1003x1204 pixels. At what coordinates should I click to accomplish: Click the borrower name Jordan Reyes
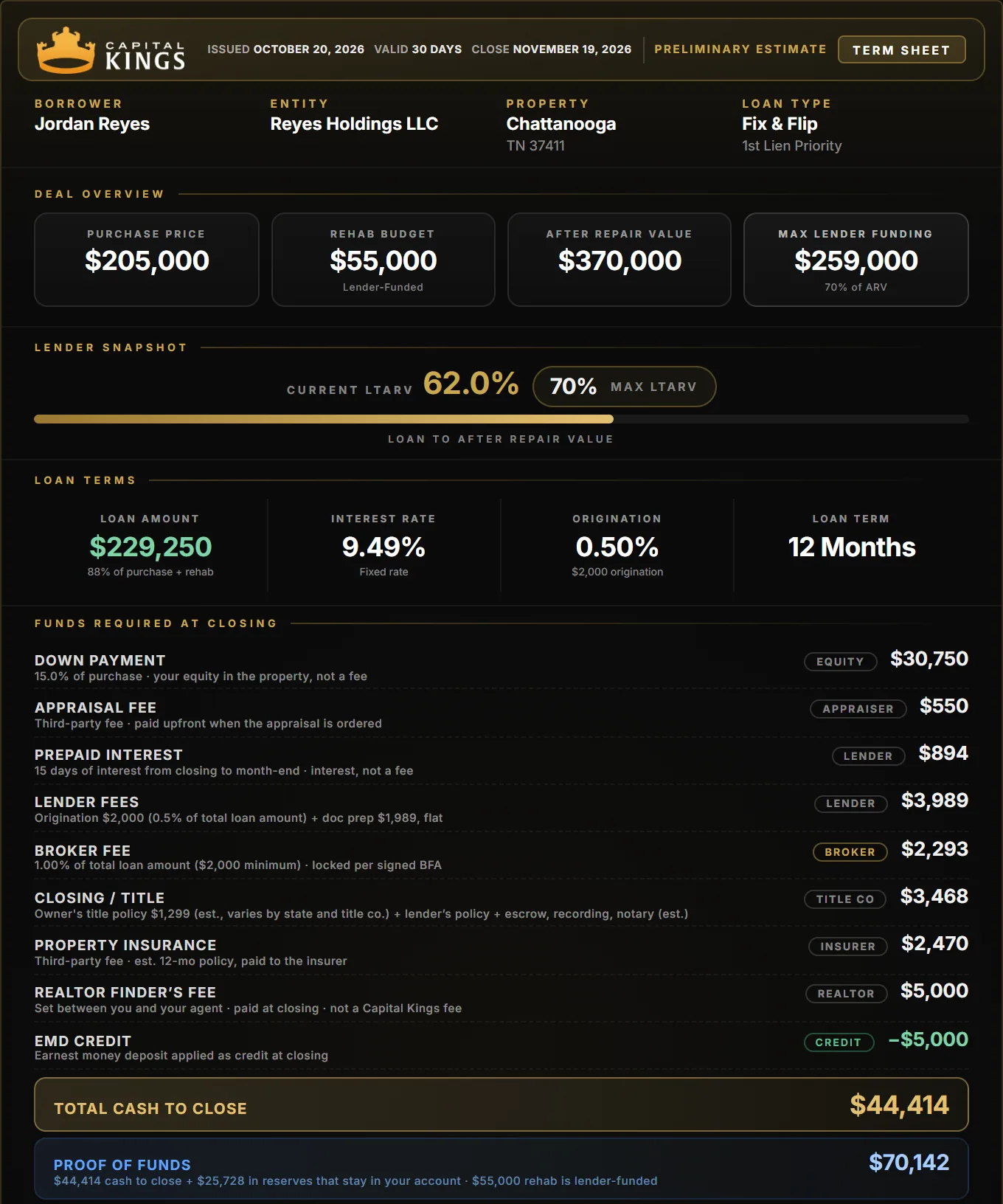(92, 124)
